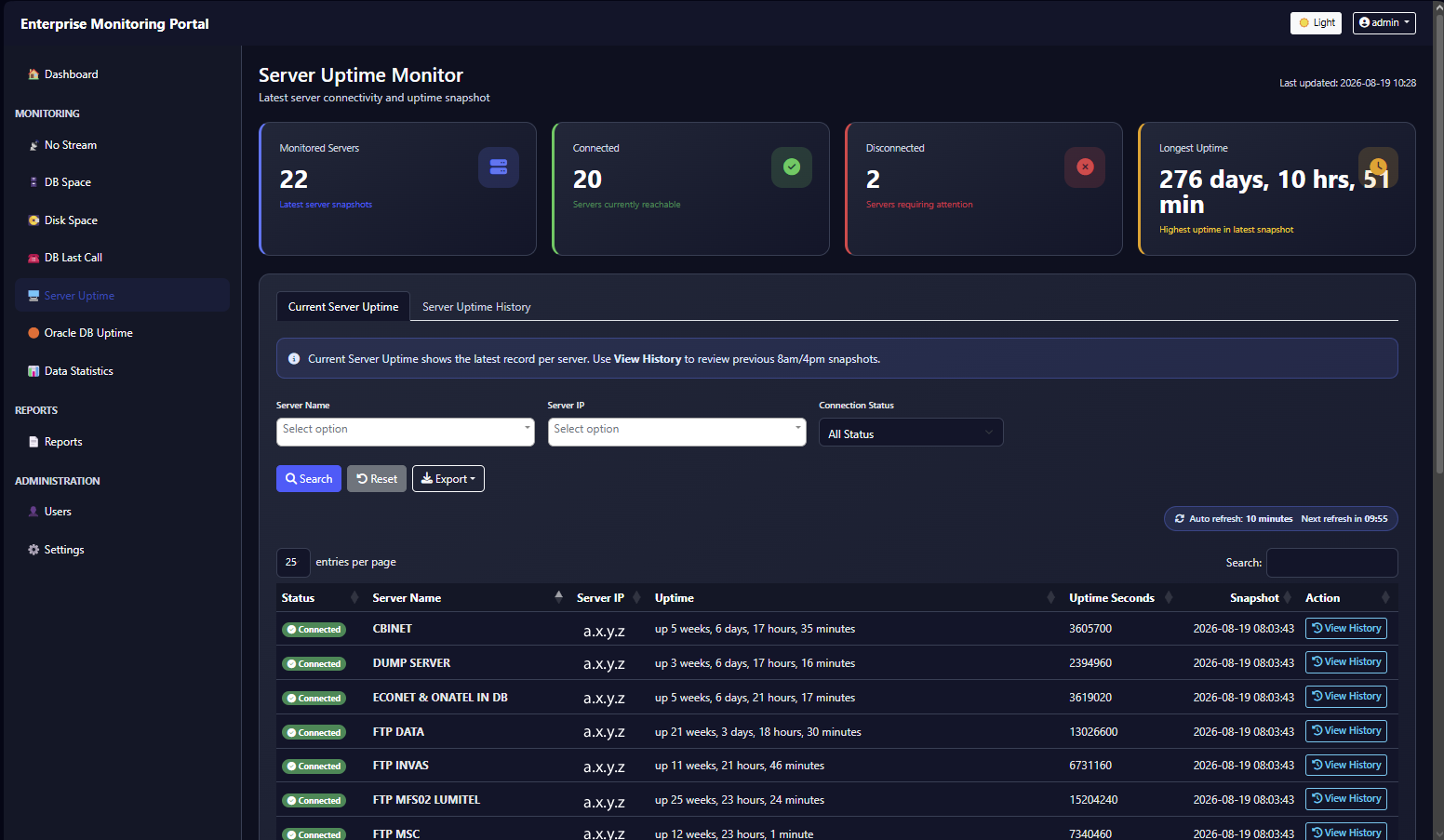Image resolution: width=1444 pixels, height=840 pixels.
Task: Open Oracle DB Uptime page
Action: click(122, 333)
